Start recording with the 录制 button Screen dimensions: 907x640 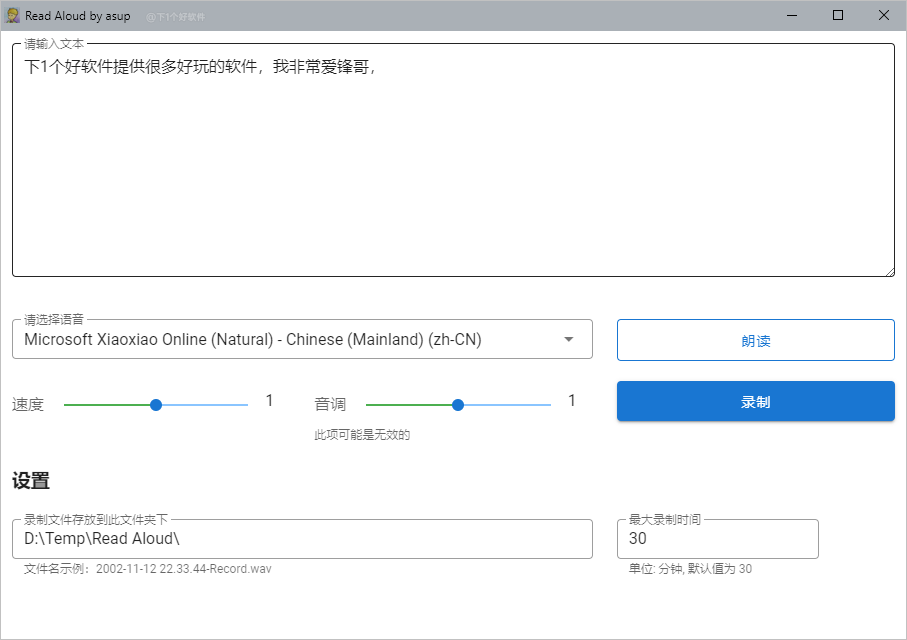tap(755, 401)
